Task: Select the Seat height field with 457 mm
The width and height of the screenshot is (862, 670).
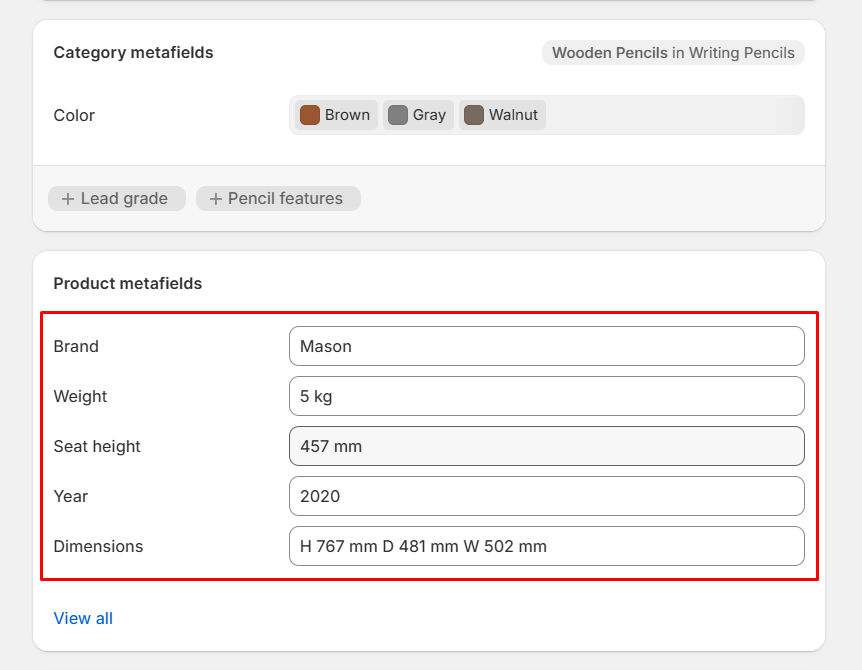Action: pyautogui.click(x=546, y=446)
